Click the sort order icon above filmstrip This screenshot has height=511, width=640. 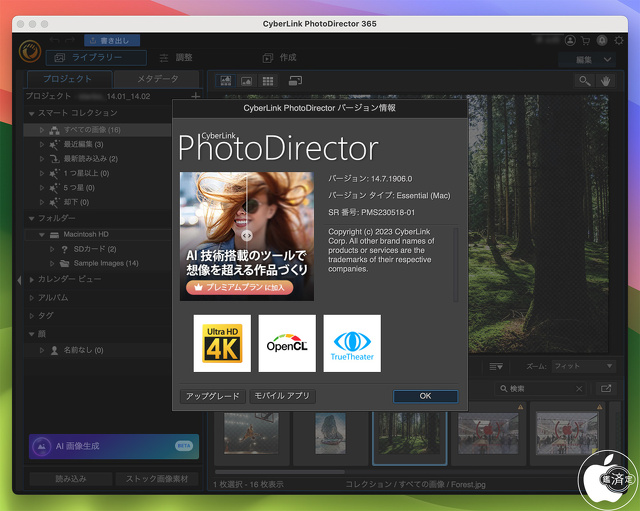[496, 367]
